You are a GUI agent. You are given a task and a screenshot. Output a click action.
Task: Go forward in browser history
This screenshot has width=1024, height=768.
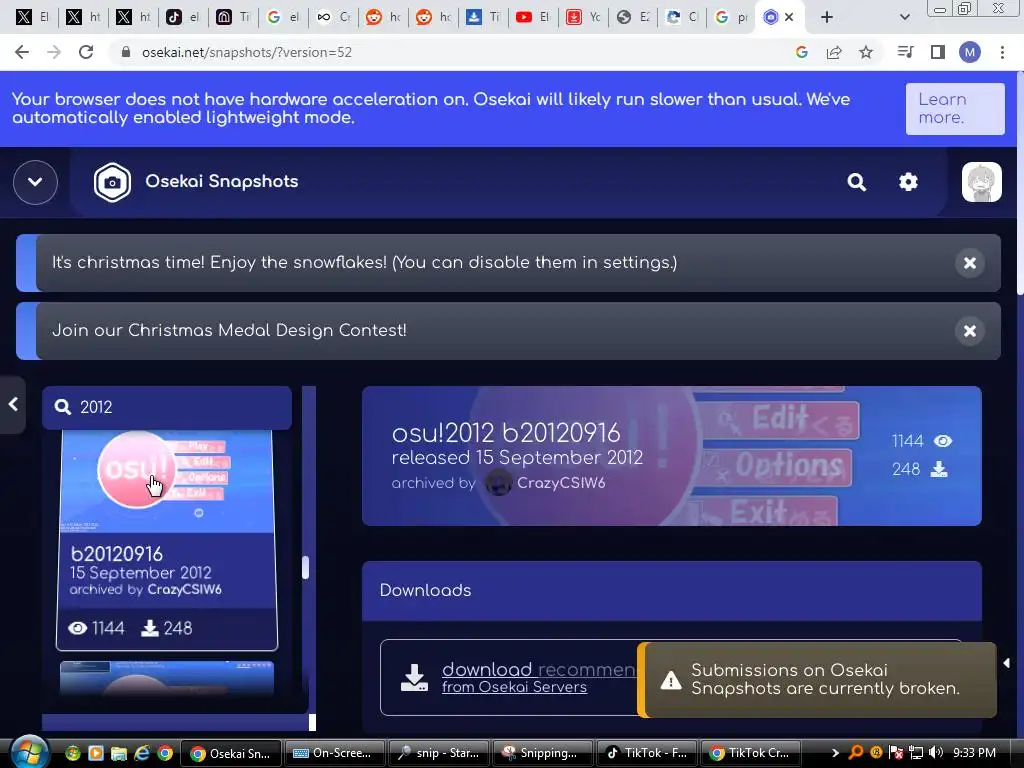(54, 52)
